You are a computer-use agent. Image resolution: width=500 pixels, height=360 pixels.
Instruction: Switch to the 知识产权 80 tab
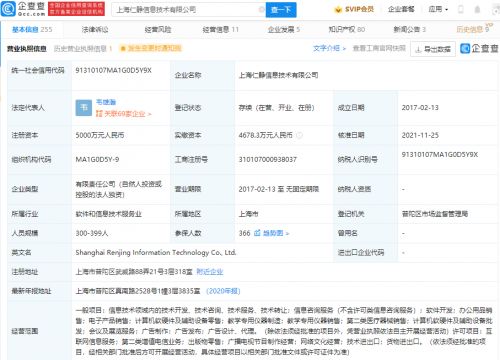point(347,30)
